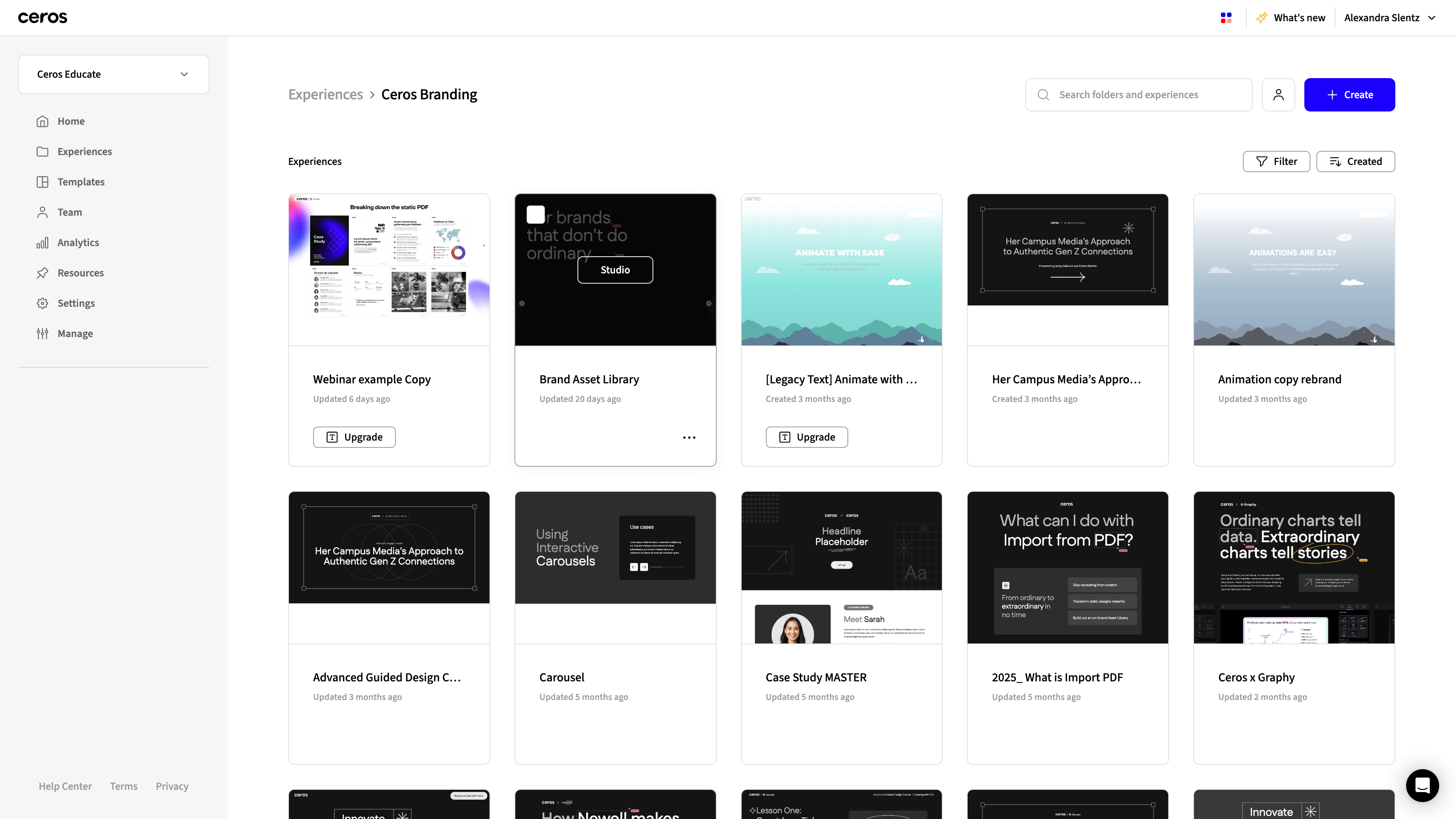The height and width of the screenshot is (819, 1456).
Task: Click What's new text
Action: (x=1299, y=18)
